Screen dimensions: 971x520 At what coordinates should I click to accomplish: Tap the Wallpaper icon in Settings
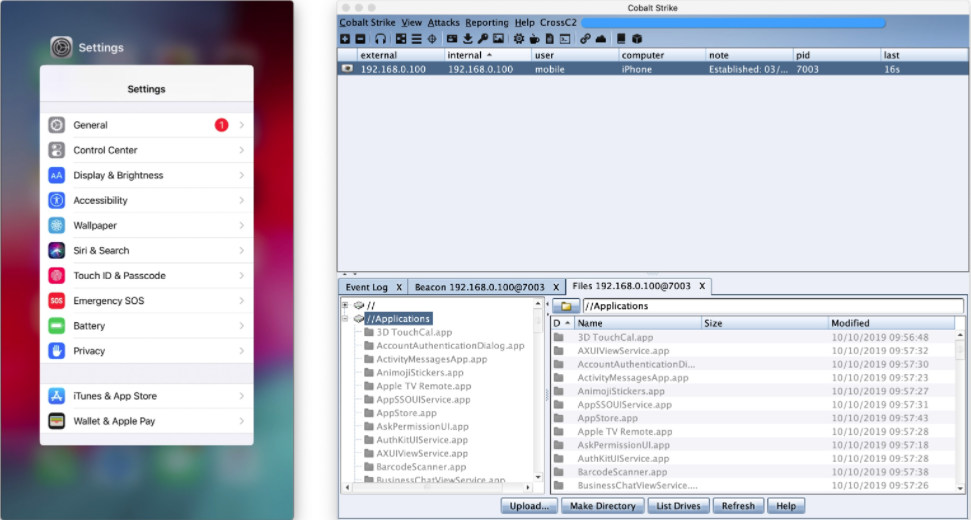(56, 225)
